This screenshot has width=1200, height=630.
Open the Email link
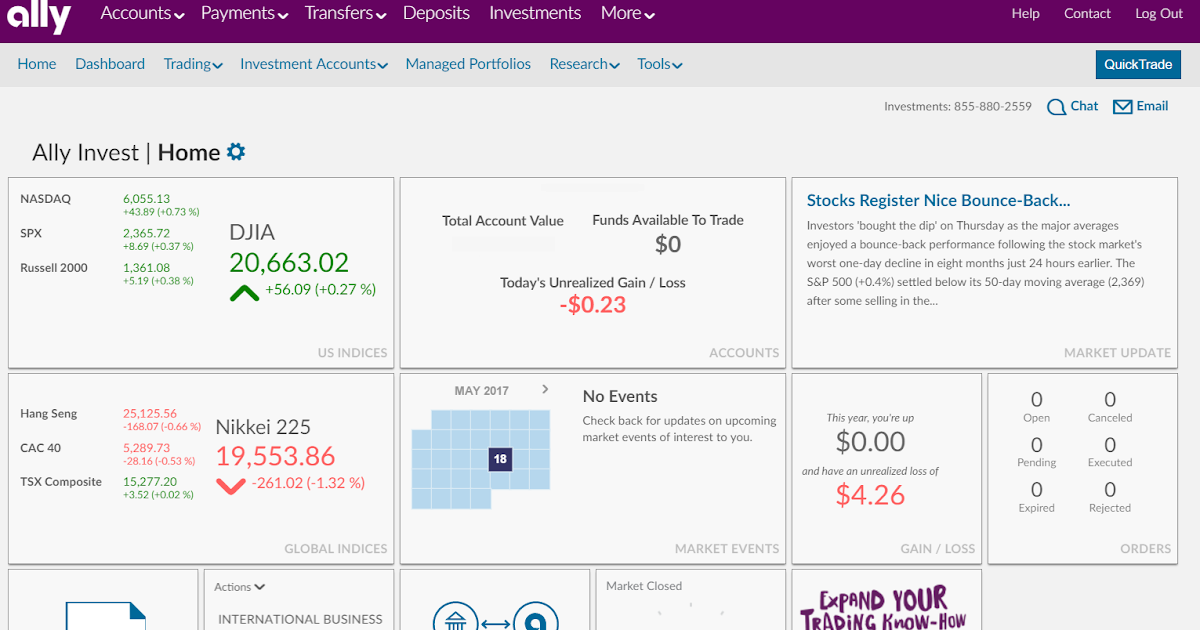(1152, 106)
